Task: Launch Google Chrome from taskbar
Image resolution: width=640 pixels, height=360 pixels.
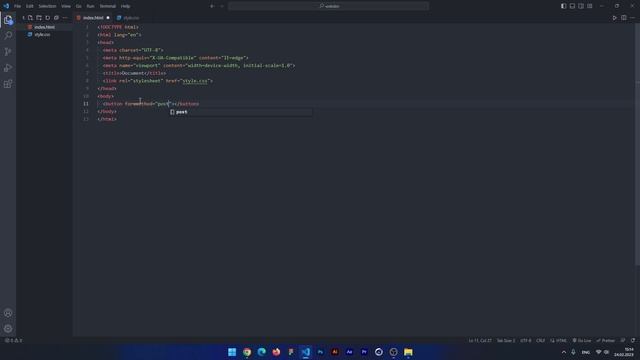Action: click(x=247, y=352)
